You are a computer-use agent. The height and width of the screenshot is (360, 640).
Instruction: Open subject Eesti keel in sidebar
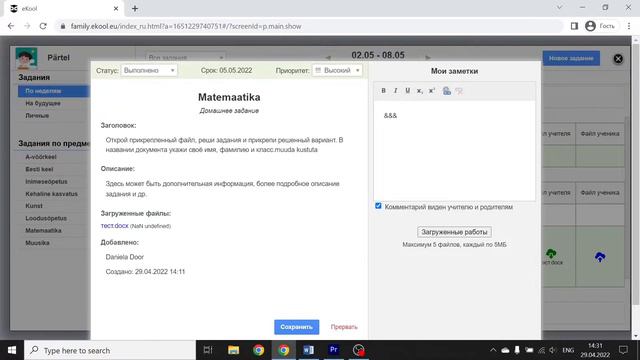pyautogui.click(x=39, y=169)
